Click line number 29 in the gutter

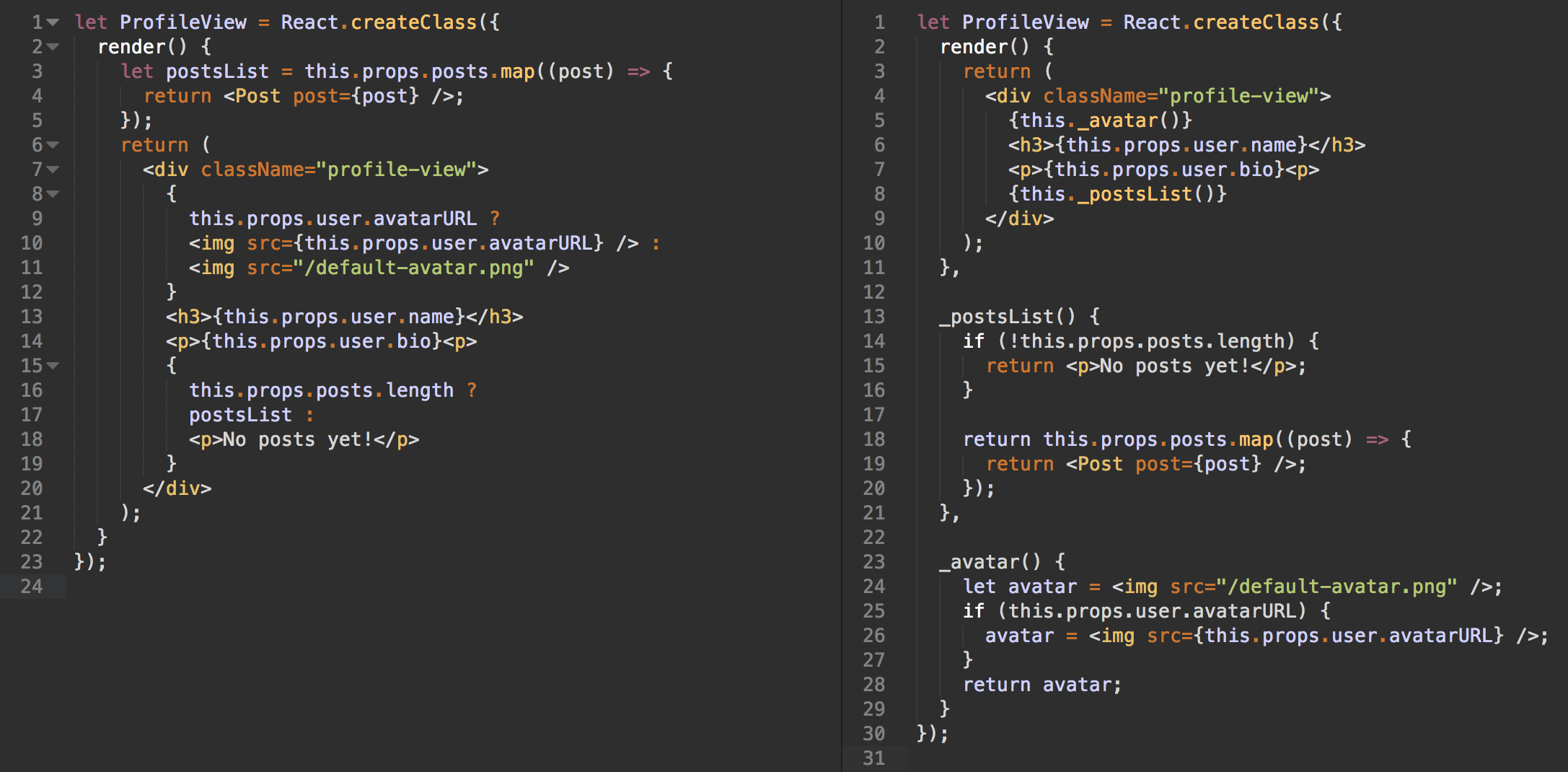click(874, 709)
